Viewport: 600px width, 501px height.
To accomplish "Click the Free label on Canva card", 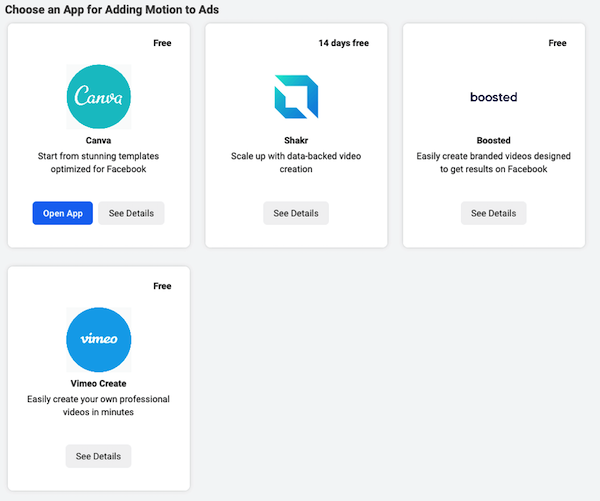I will pyautogui.click(x=162, y=43).
